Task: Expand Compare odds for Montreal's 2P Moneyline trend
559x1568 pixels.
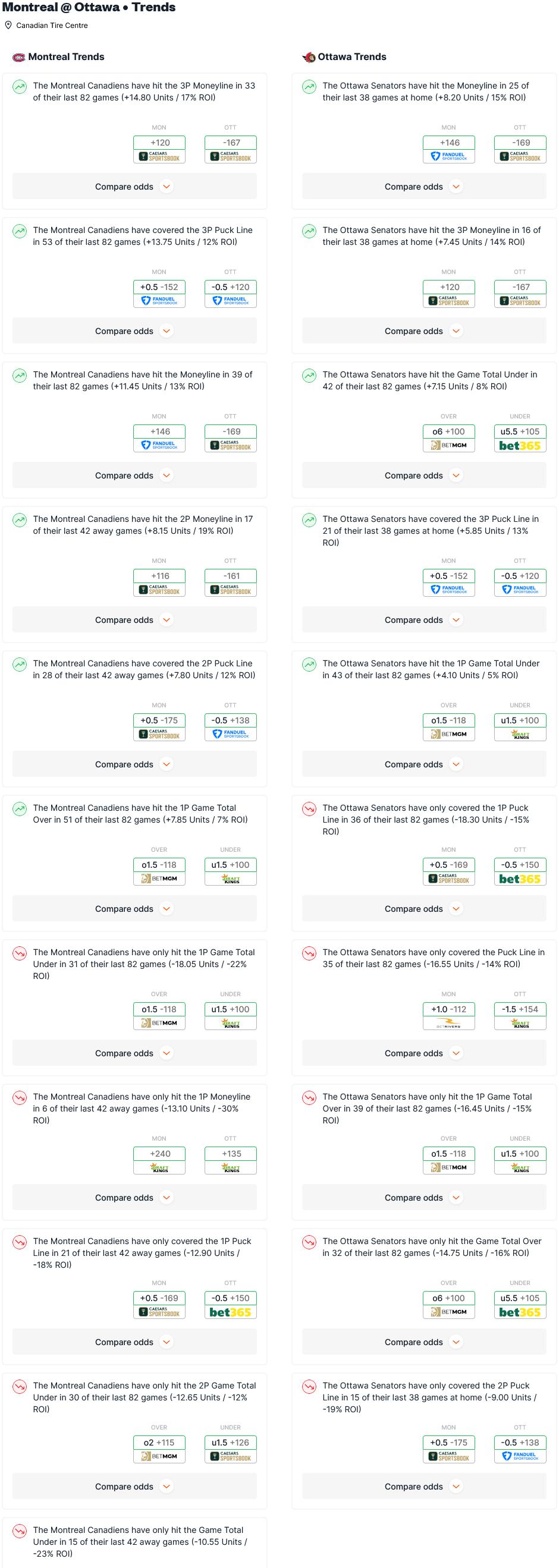Action: (134, 620)
